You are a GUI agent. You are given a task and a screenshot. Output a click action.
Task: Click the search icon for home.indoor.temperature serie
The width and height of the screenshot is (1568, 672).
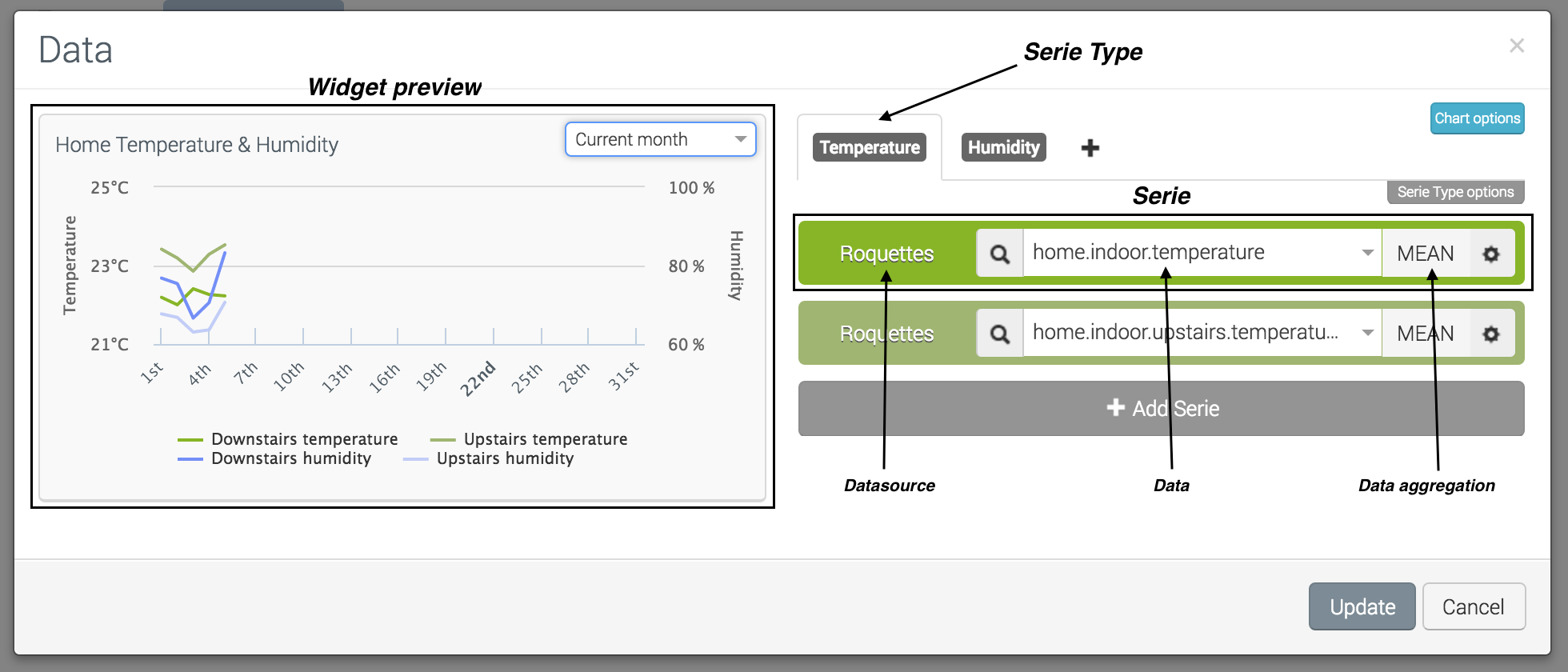[x=999, y=254]
